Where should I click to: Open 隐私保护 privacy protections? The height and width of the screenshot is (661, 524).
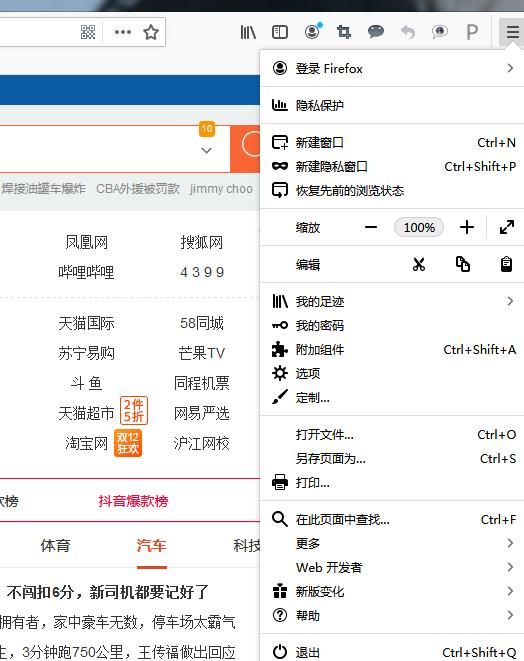[392, 105]
